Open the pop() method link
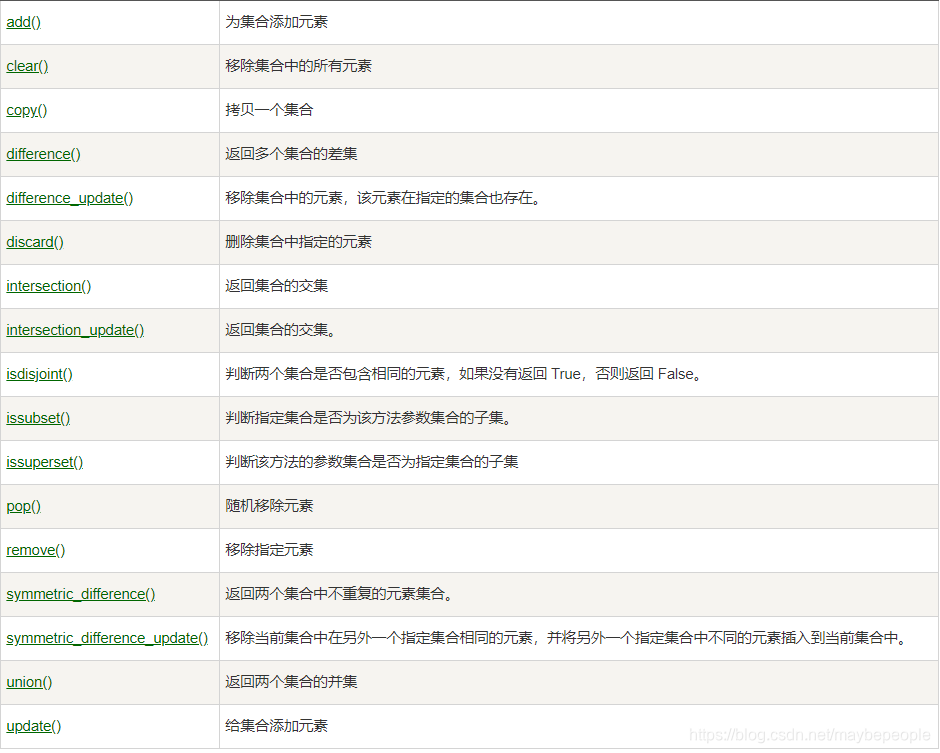 (x=23, y=507)
